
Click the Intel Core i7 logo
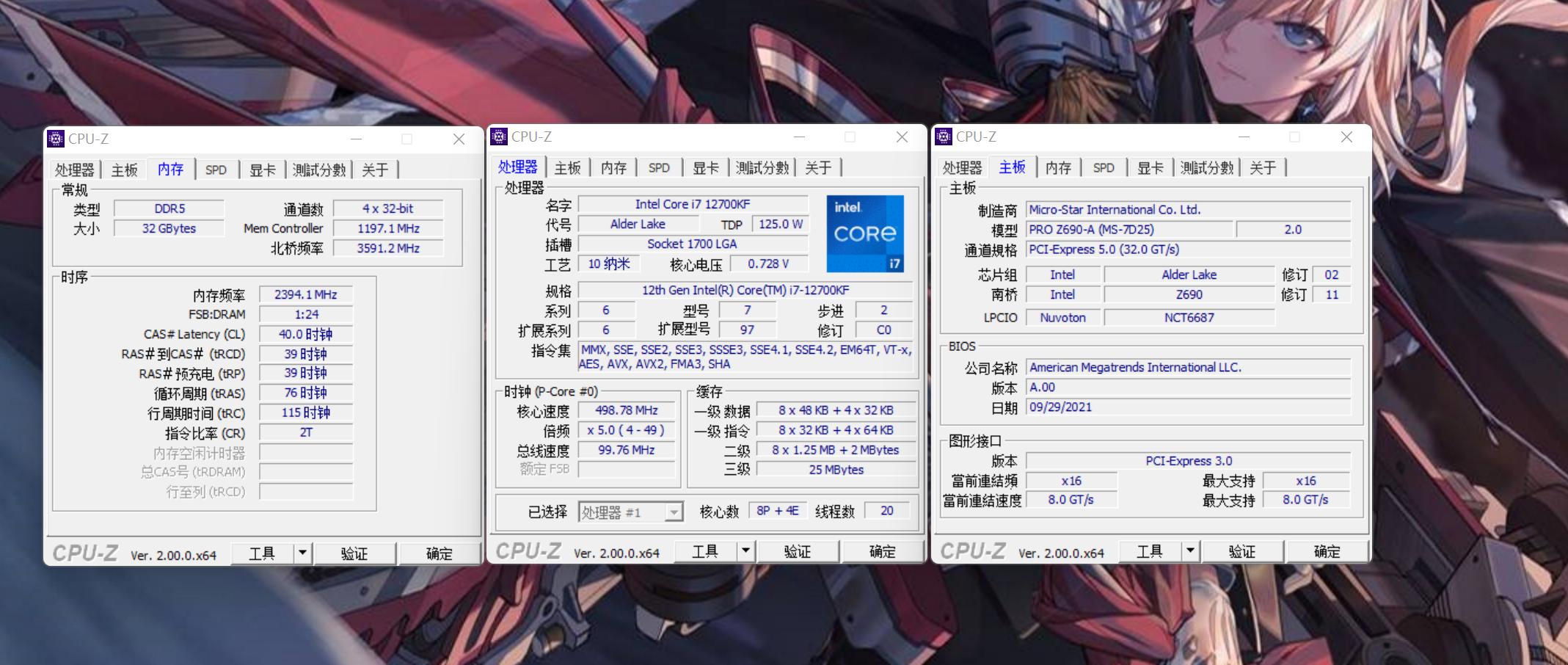(x=865, y=233)
